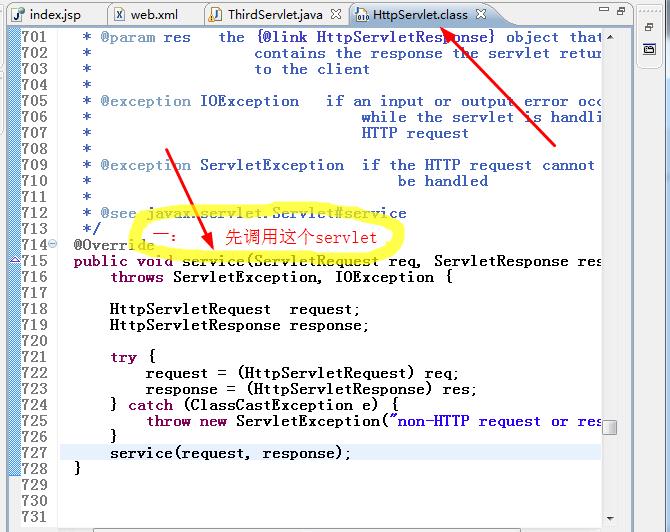Click the class file icon on HttpServlet.class tab
Screen dimensions: 670x532
tap(362, 15)
